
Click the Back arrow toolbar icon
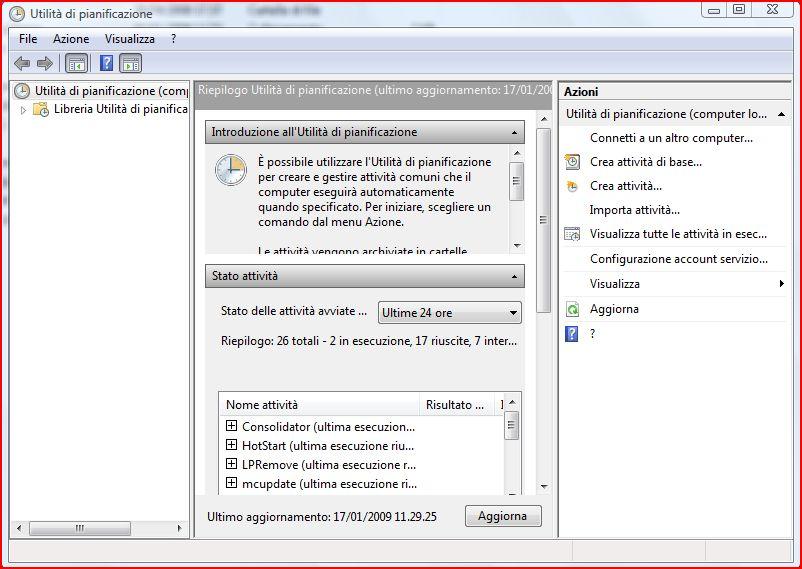pos(22,63)
